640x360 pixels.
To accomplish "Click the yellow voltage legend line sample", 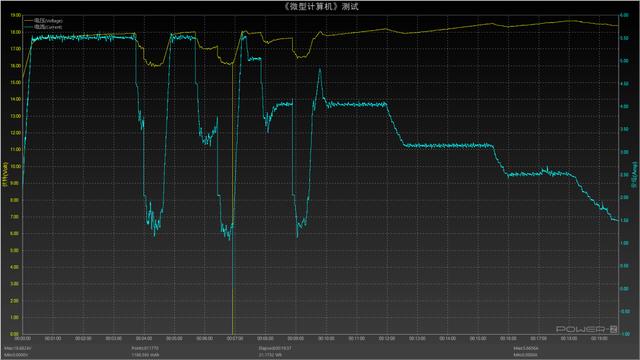I will click(29, 20).
